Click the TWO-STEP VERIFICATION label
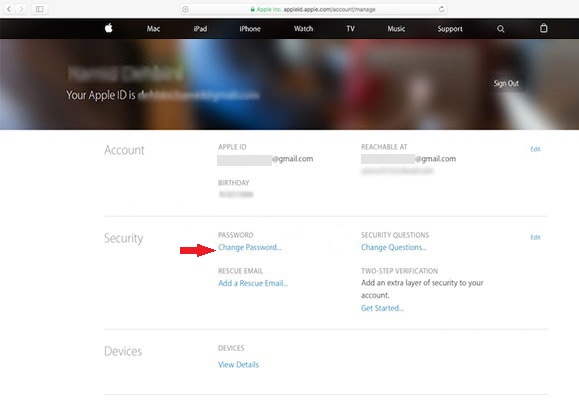This screenshot has width=579, height=410. click(x=399, y=271)
